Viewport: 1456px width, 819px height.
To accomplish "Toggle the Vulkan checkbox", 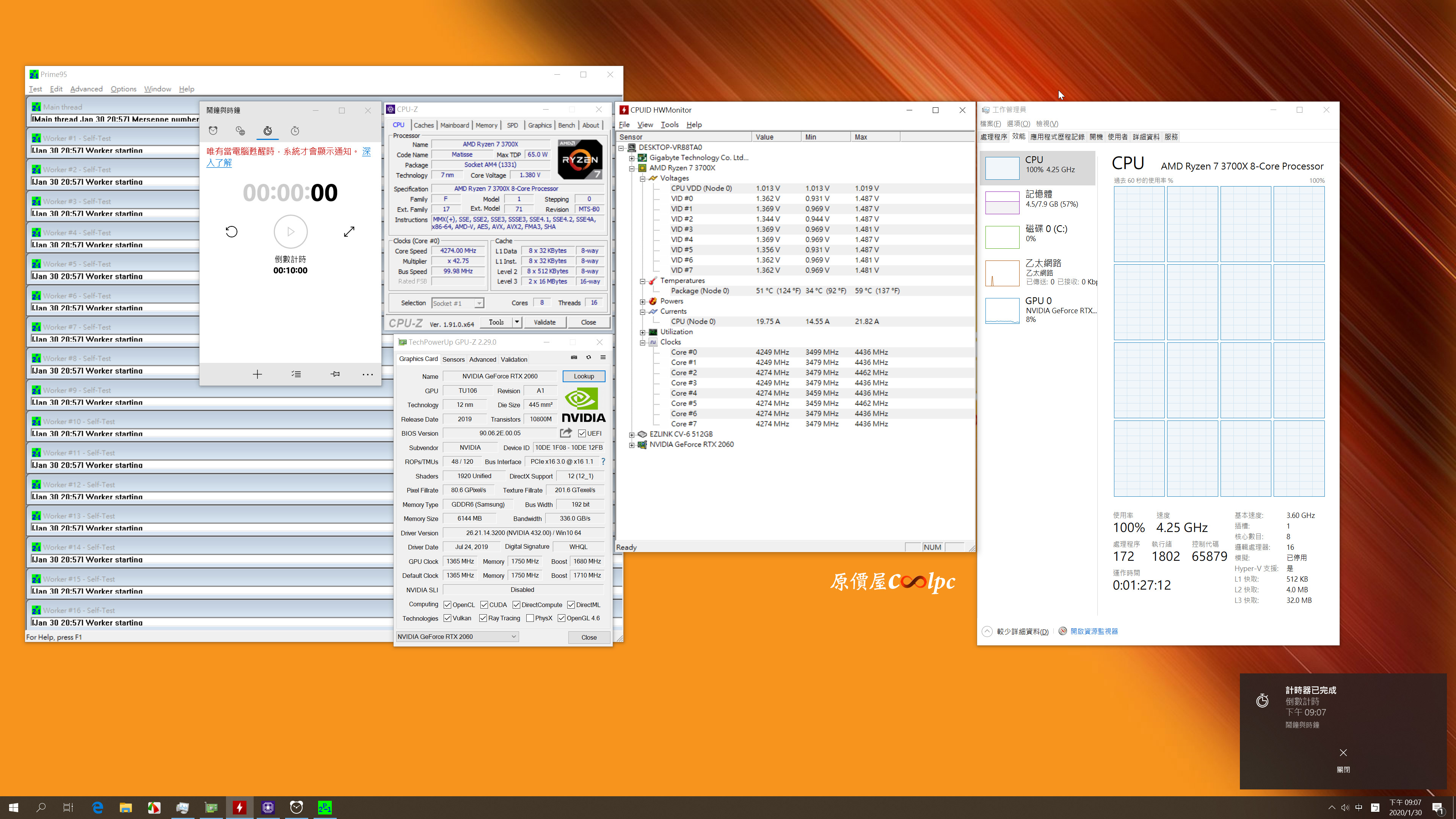I will click(x=448, y=618).
